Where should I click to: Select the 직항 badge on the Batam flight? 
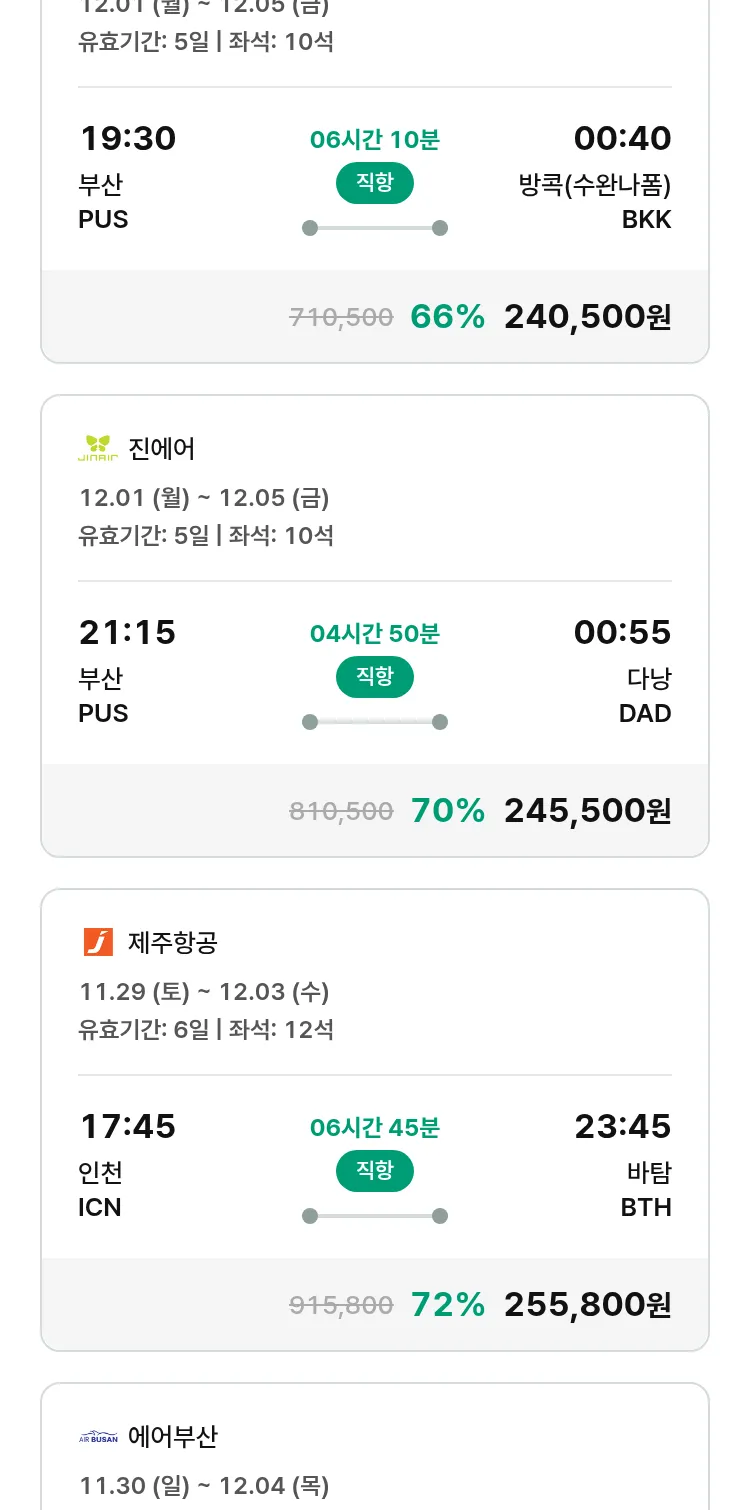pos(374,1171)
